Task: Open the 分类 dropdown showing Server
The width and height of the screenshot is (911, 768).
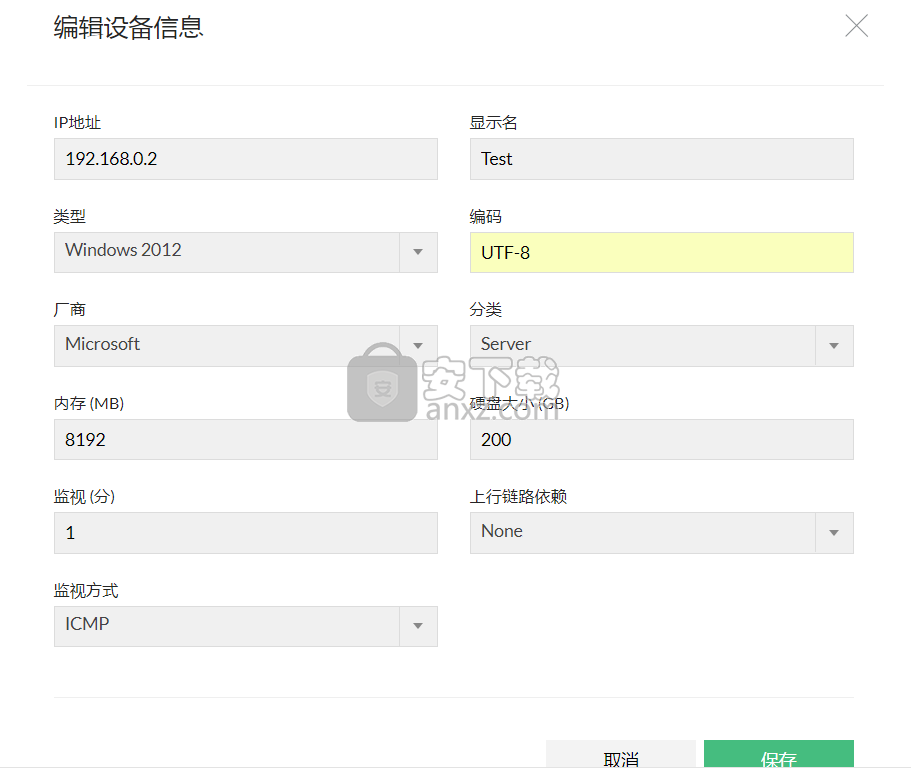Action: (x=662, y=346)
